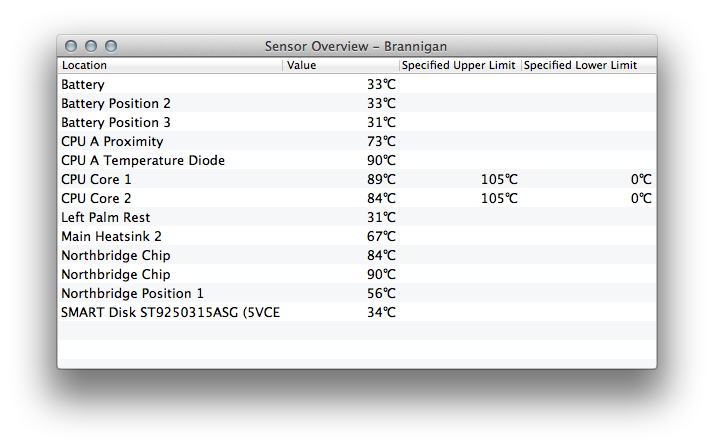Select the Main Heatsink 2 row
The image size is (714, 448).
357,236
